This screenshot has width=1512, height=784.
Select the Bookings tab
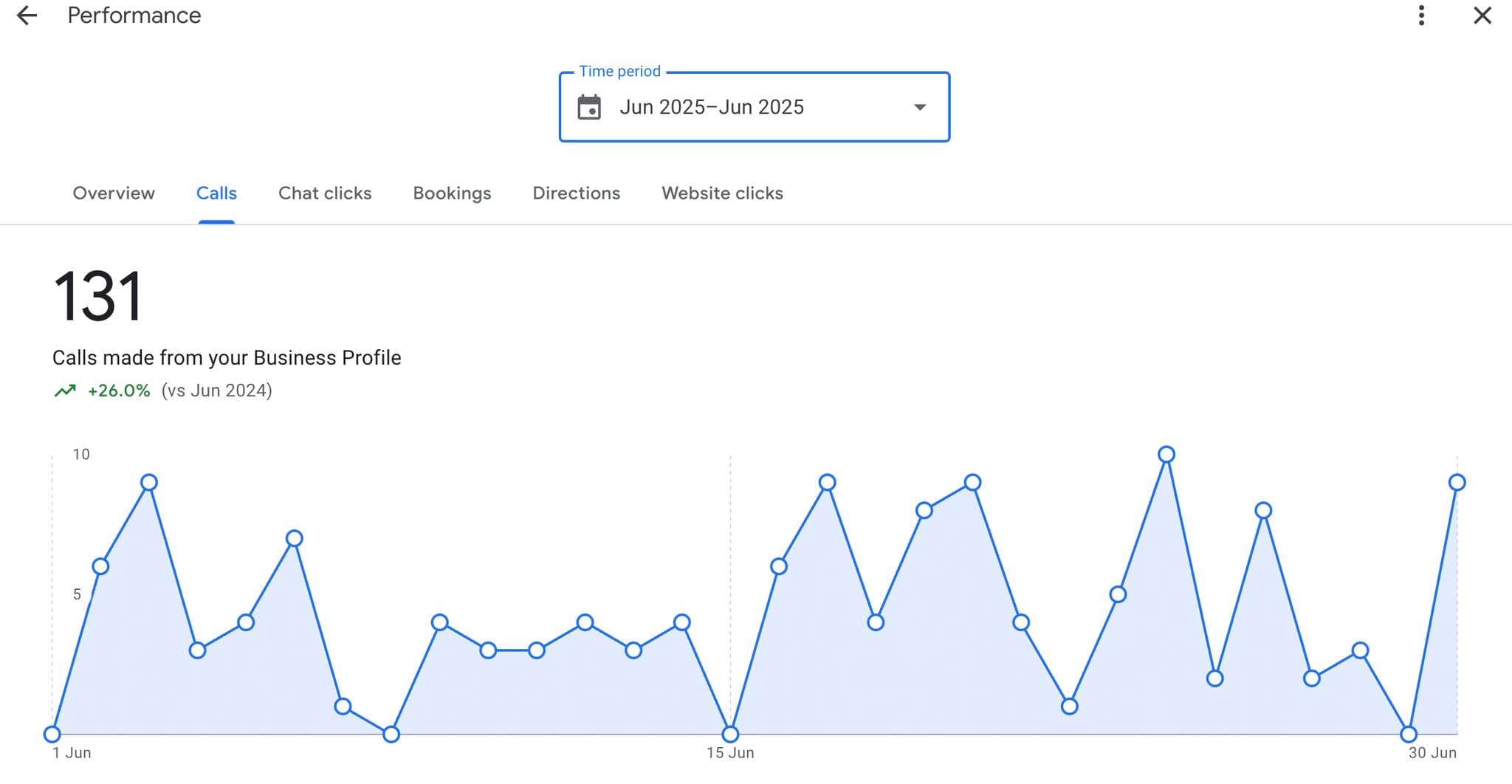coord(451,193)
